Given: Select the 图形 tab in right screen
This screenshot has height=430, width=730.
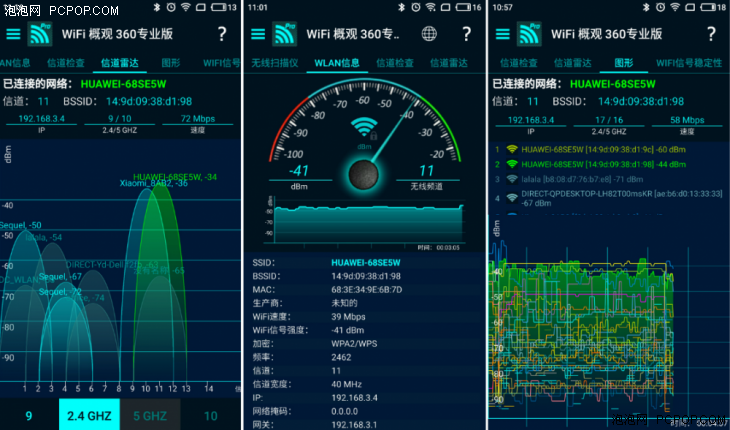Looking at the screenshot, I should (623, 63).
